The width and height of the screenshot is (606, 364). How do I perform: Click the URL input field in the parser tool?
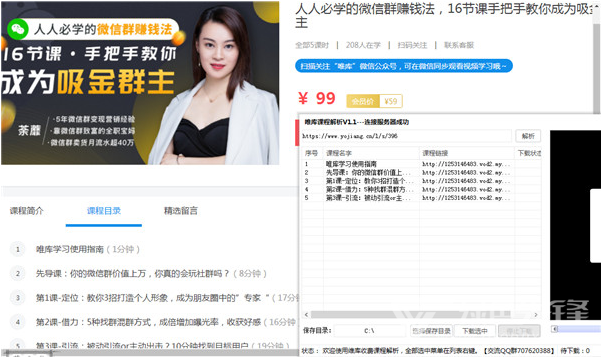[406, 136]
